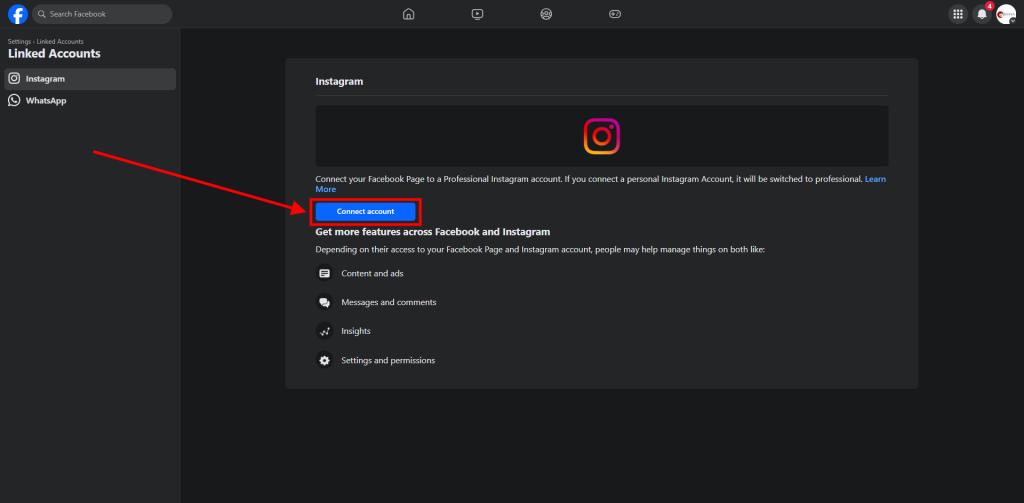
Task: Click the magnifier icon in search box
Action: [42, 14]
